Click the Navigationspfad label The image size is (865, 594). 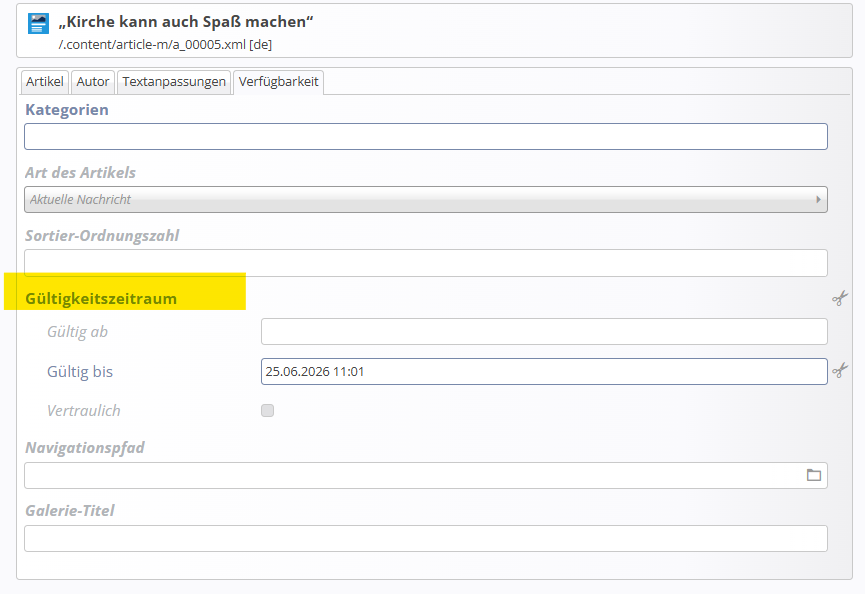pos(85,448)
